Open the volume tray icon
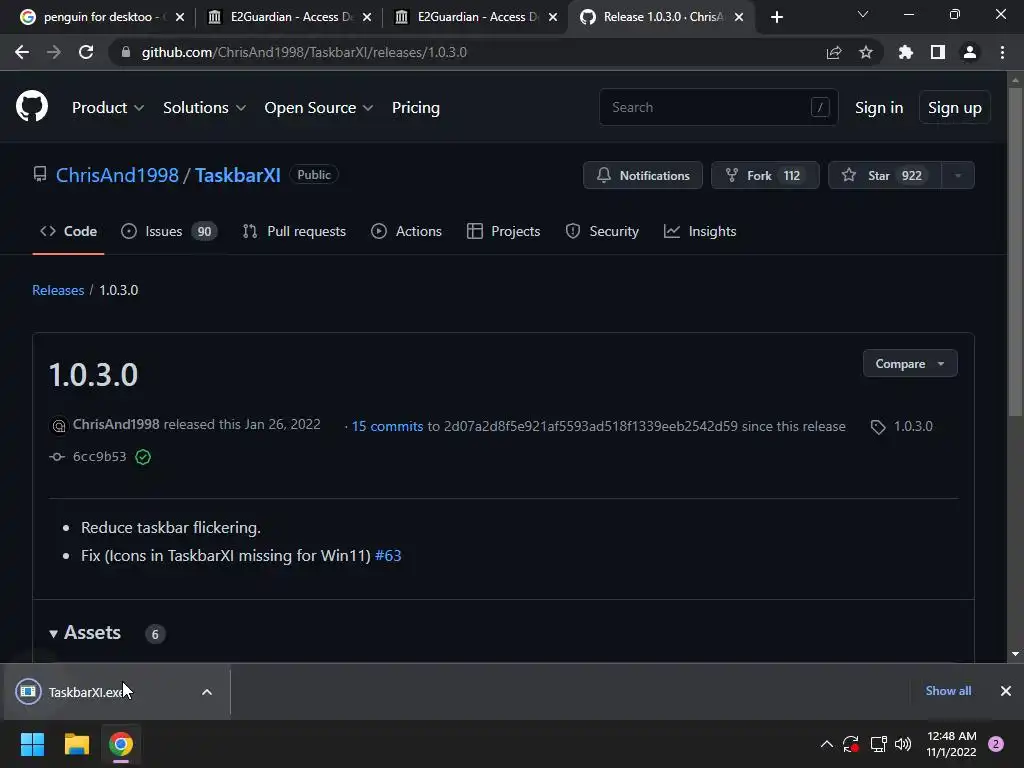This screenshot has height=768, width=1024. tap(903, 744)
